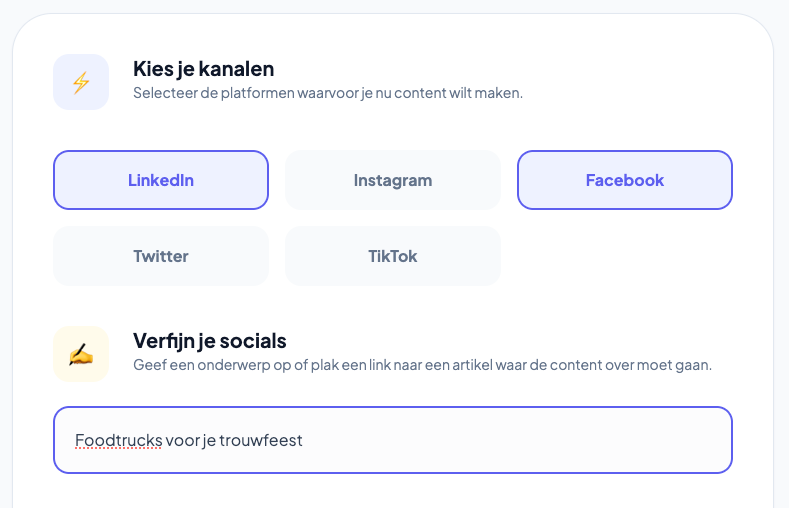
Task: Enable the Instagram channel
Action: click(x=393, y=180)
